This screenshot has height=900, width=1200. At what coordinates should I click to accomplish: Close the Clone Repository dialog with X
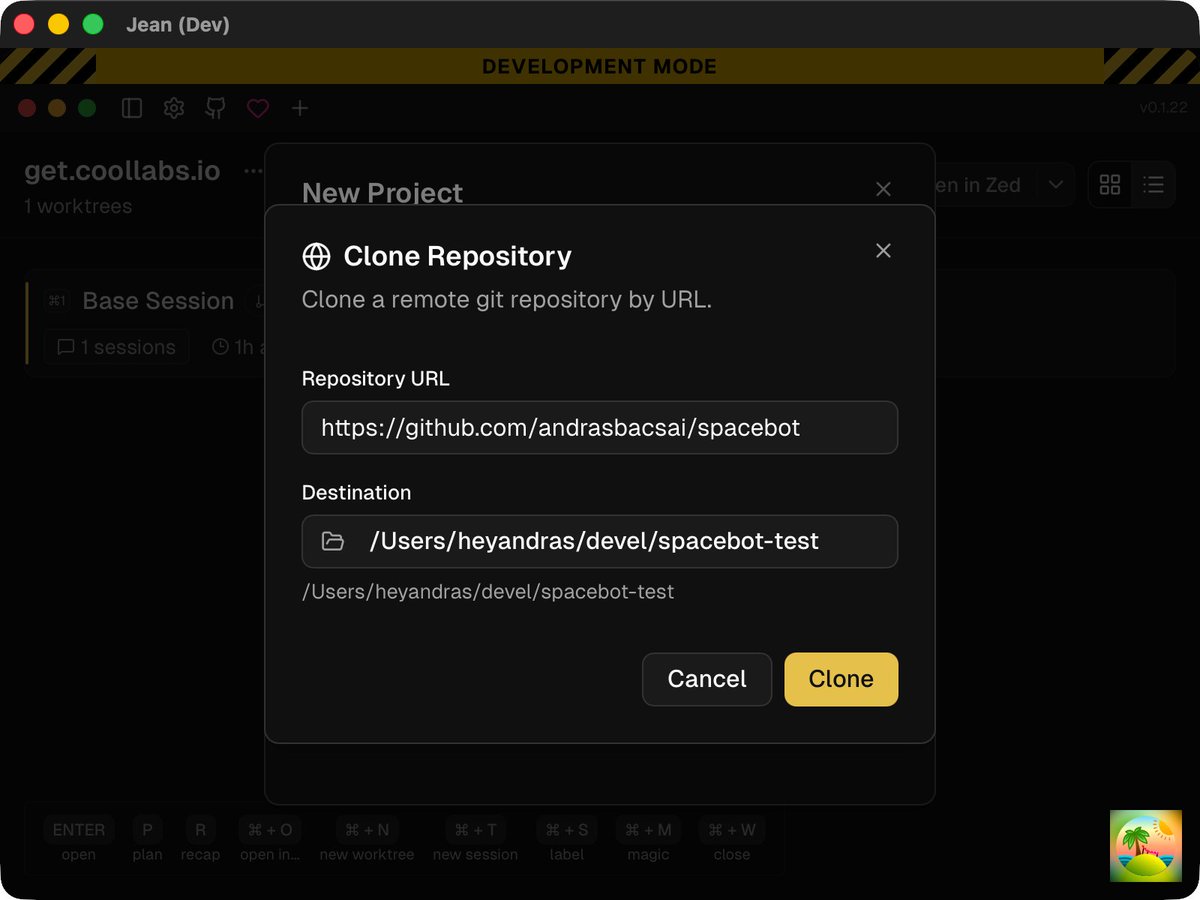pos(883,251)
